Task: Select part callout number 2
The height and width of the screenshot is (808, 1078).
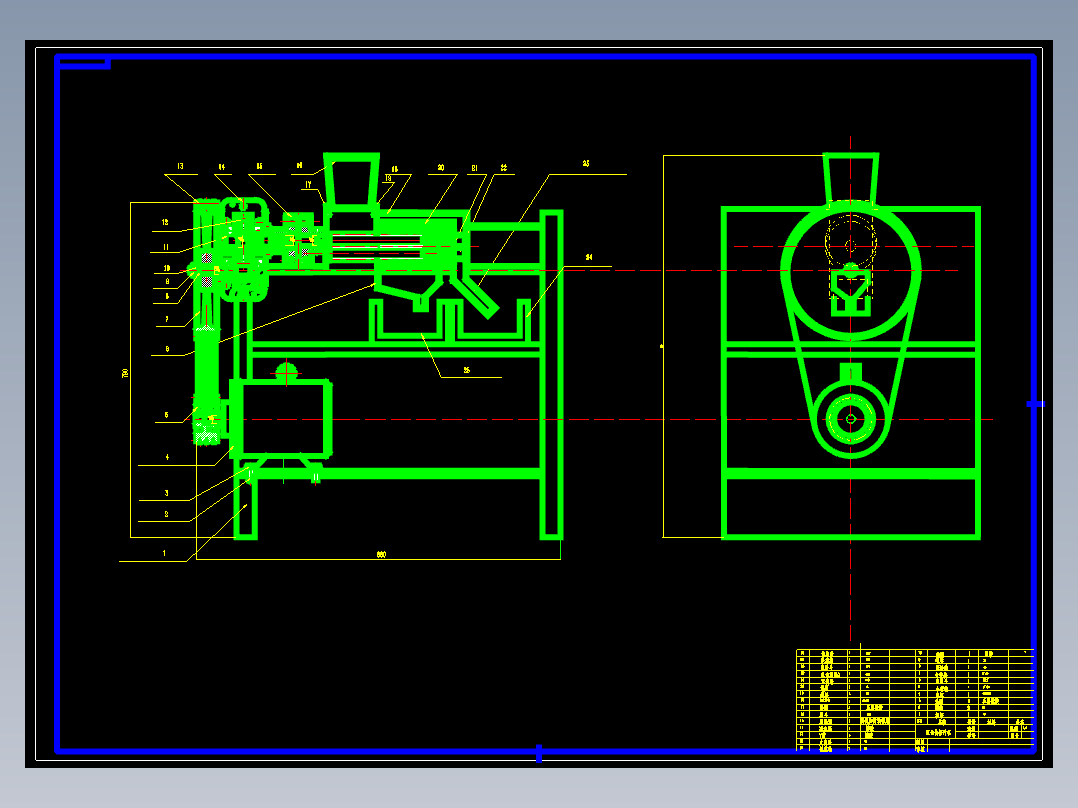Action: coord(166,514)
